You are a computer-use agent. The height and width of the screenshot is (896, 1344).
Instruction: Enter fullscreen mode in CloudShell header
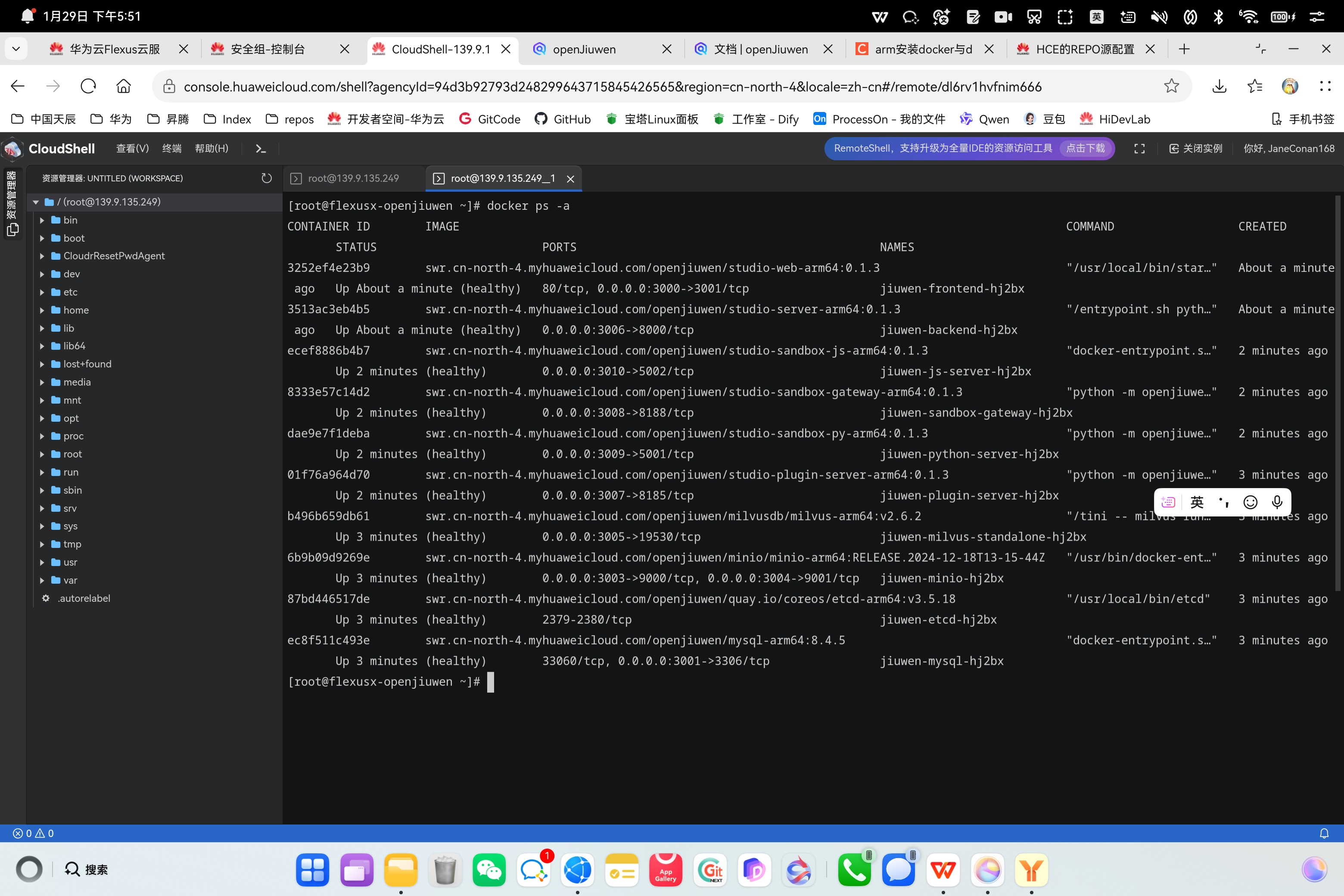coord(1139,149)
